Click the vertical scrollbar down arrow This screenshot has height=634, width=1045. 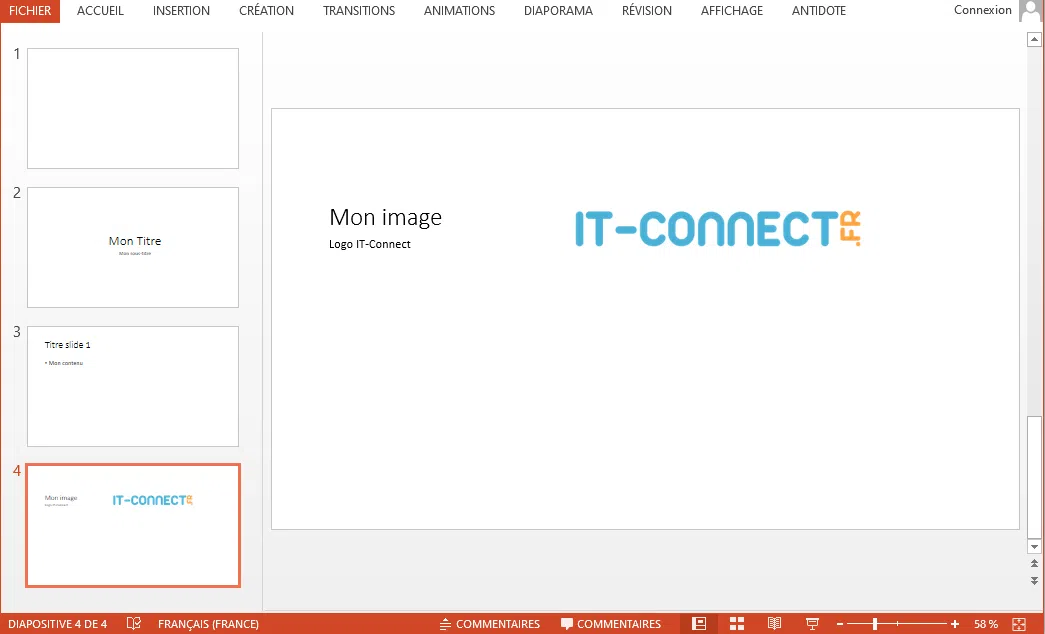(x=1034, y=547)
